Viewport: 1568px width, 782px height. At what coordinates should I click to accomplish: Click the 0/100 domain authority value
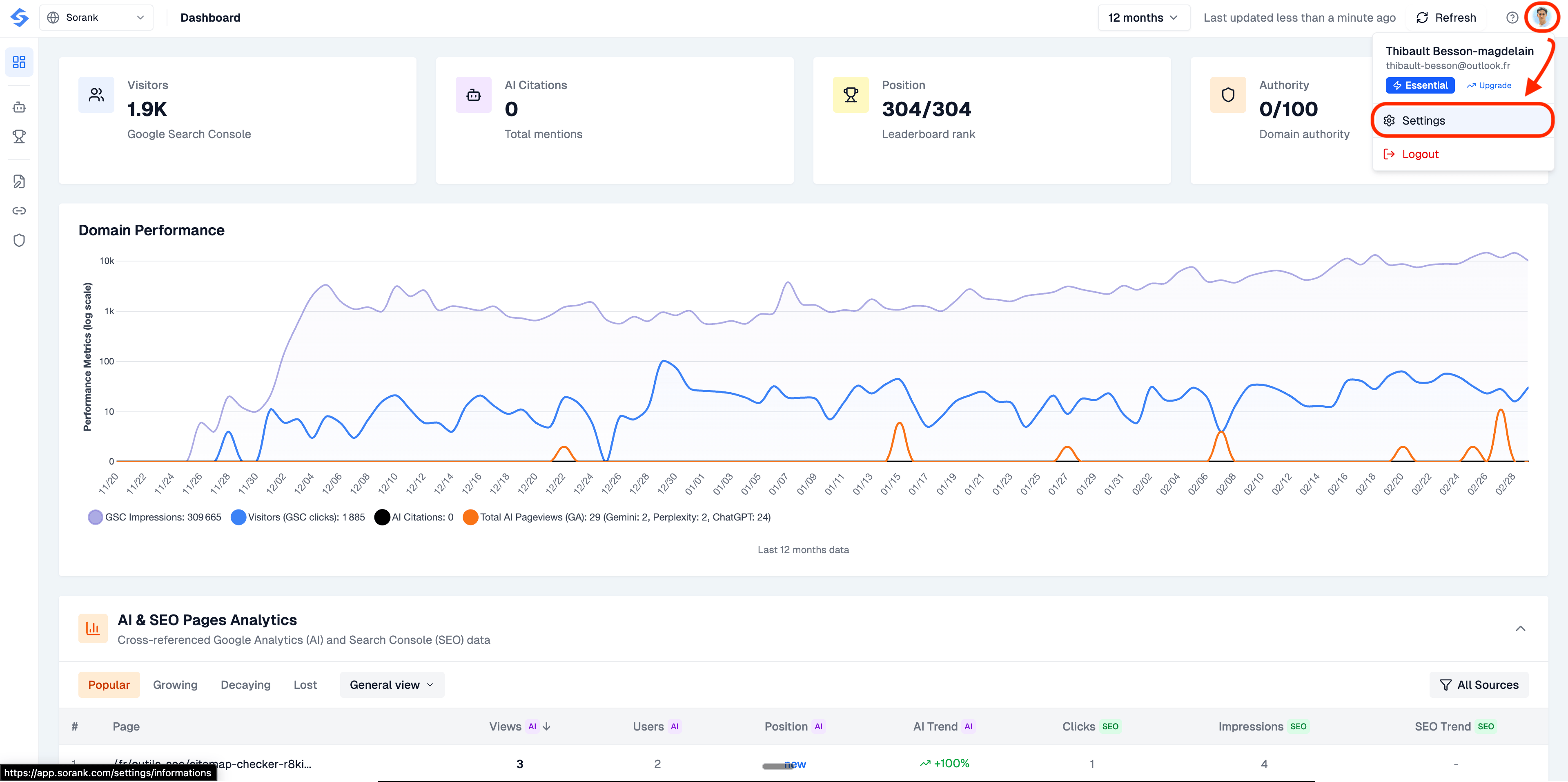(1289, 109)
